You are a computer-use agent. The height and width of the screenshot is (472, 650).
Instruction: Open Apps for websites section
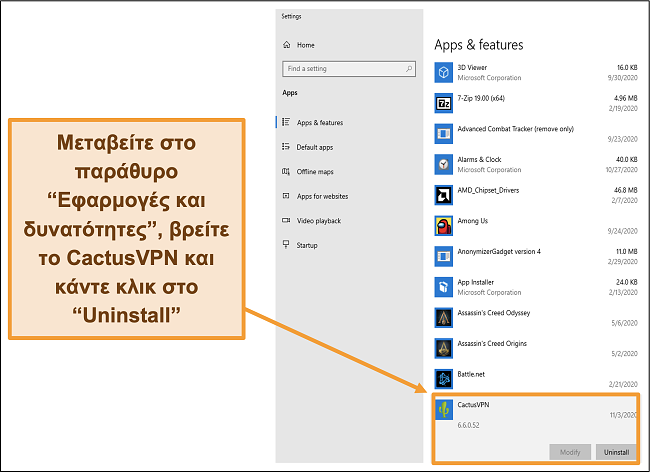click(323, 196)
